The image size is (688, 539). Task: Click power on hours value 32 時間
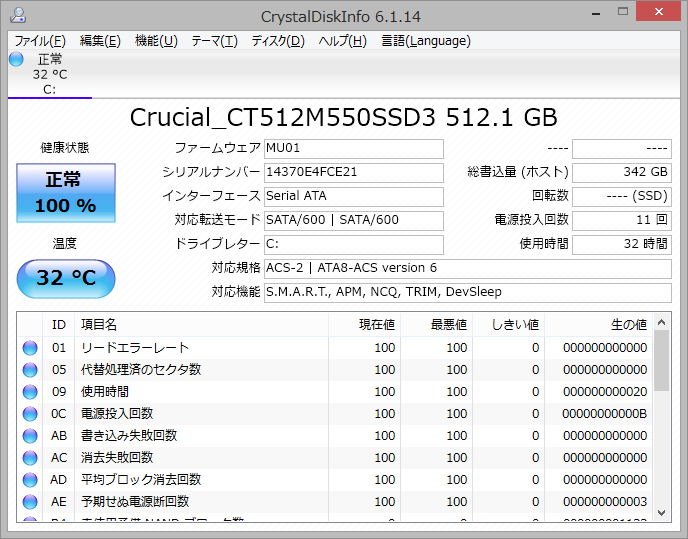(x=622, y=244)
